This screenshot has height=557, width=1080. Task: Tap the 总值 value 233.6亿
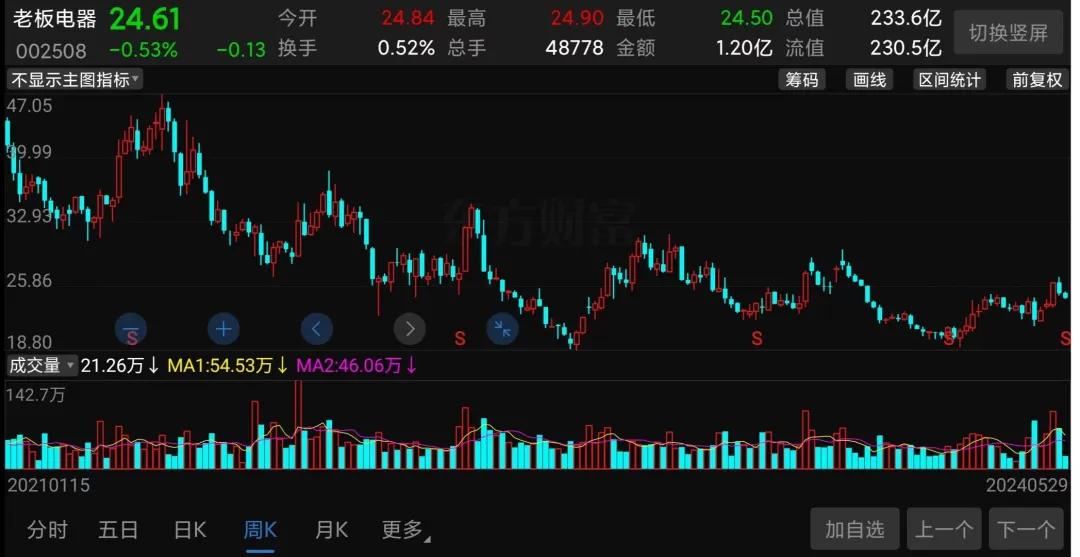[x=906, y=18]
